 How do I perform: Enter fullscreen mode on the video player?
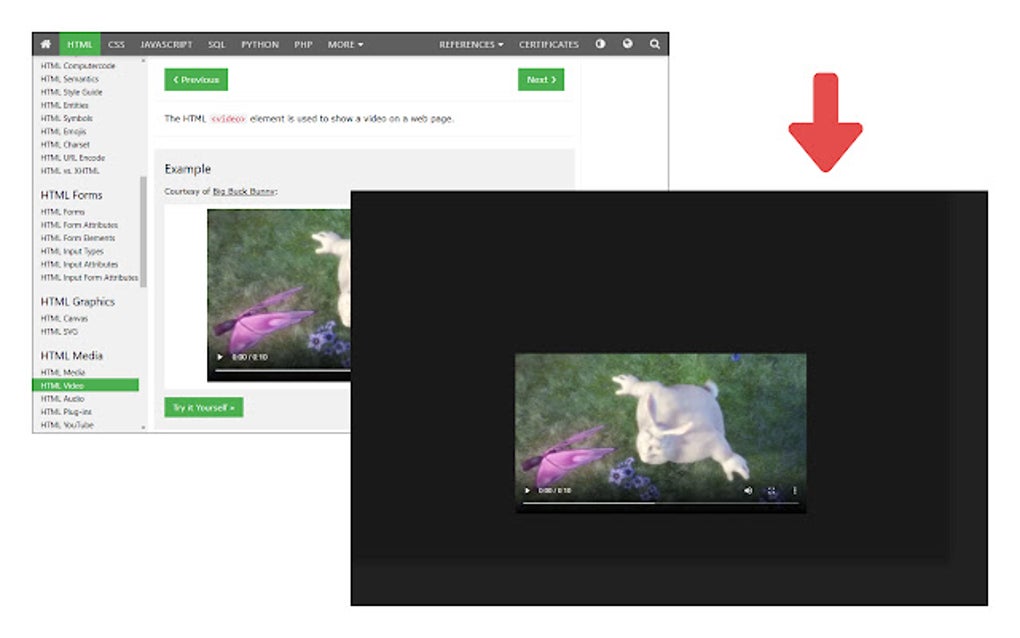coord(772,490)
